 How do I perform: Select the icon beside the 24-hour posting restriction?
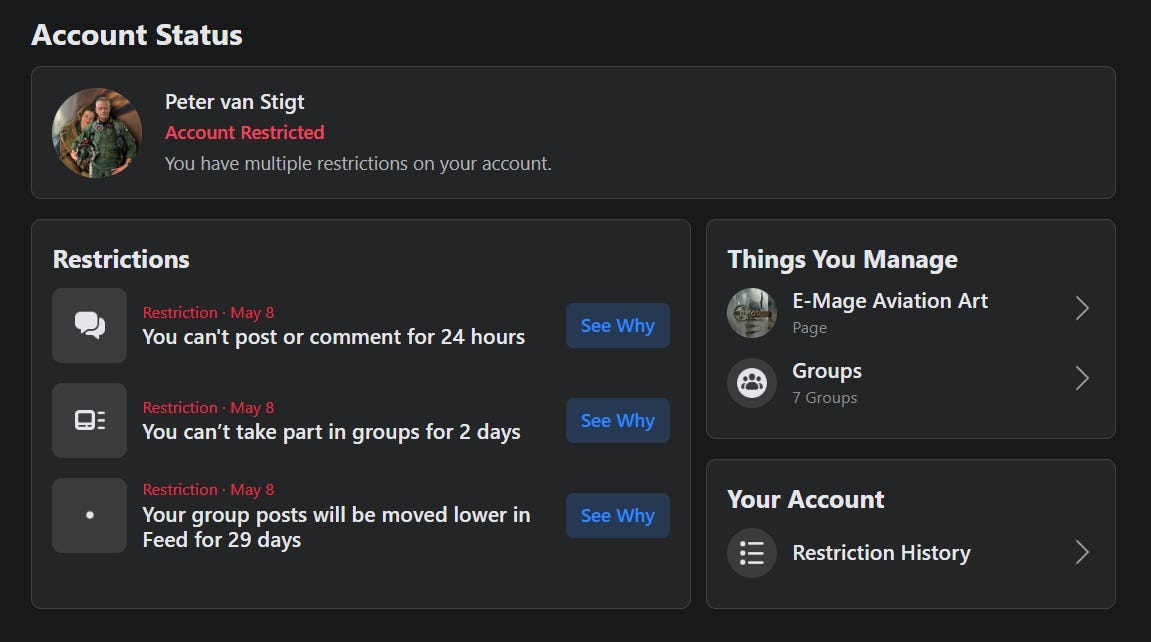click(89, 325)
